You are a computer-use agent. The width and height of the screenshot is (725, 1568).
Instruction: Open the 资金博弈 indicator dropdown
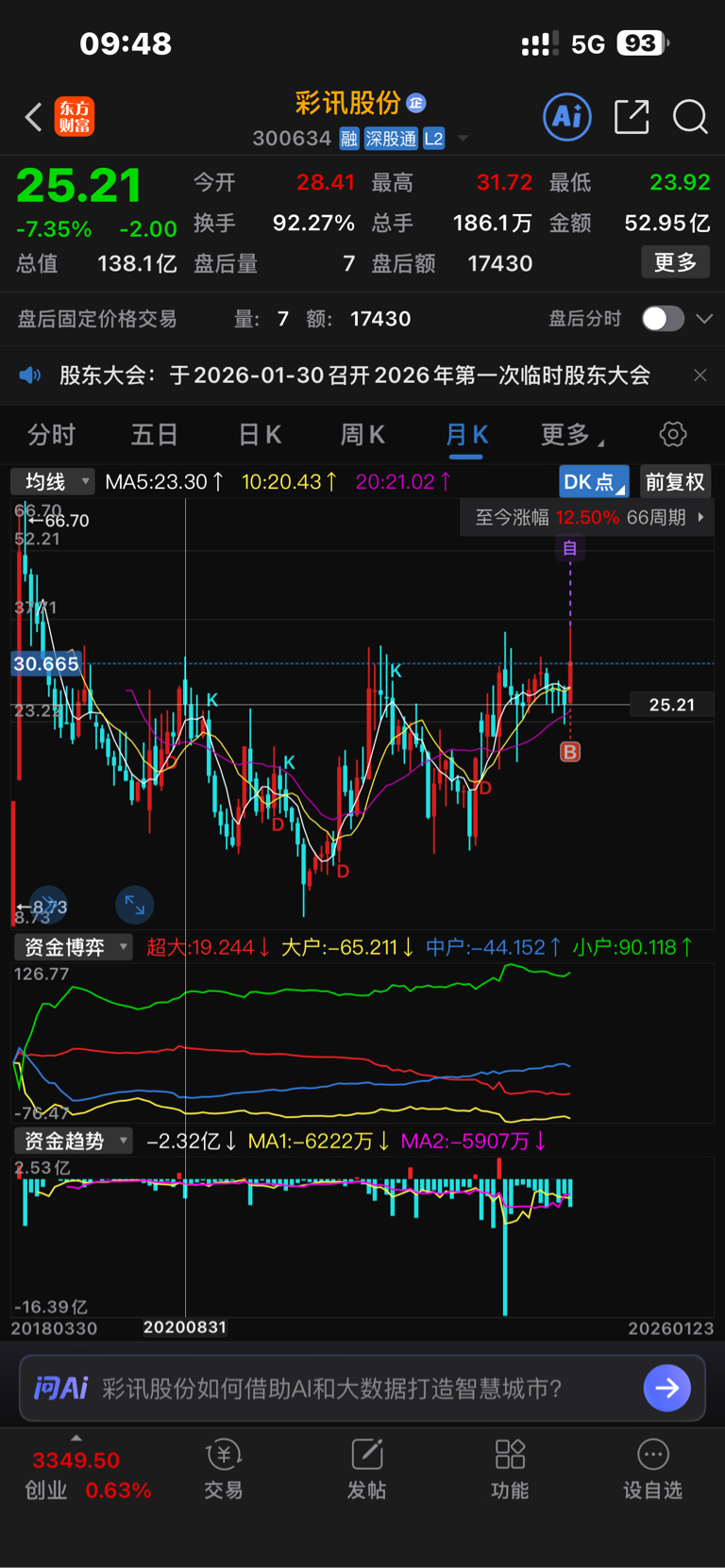click(73, 947)
